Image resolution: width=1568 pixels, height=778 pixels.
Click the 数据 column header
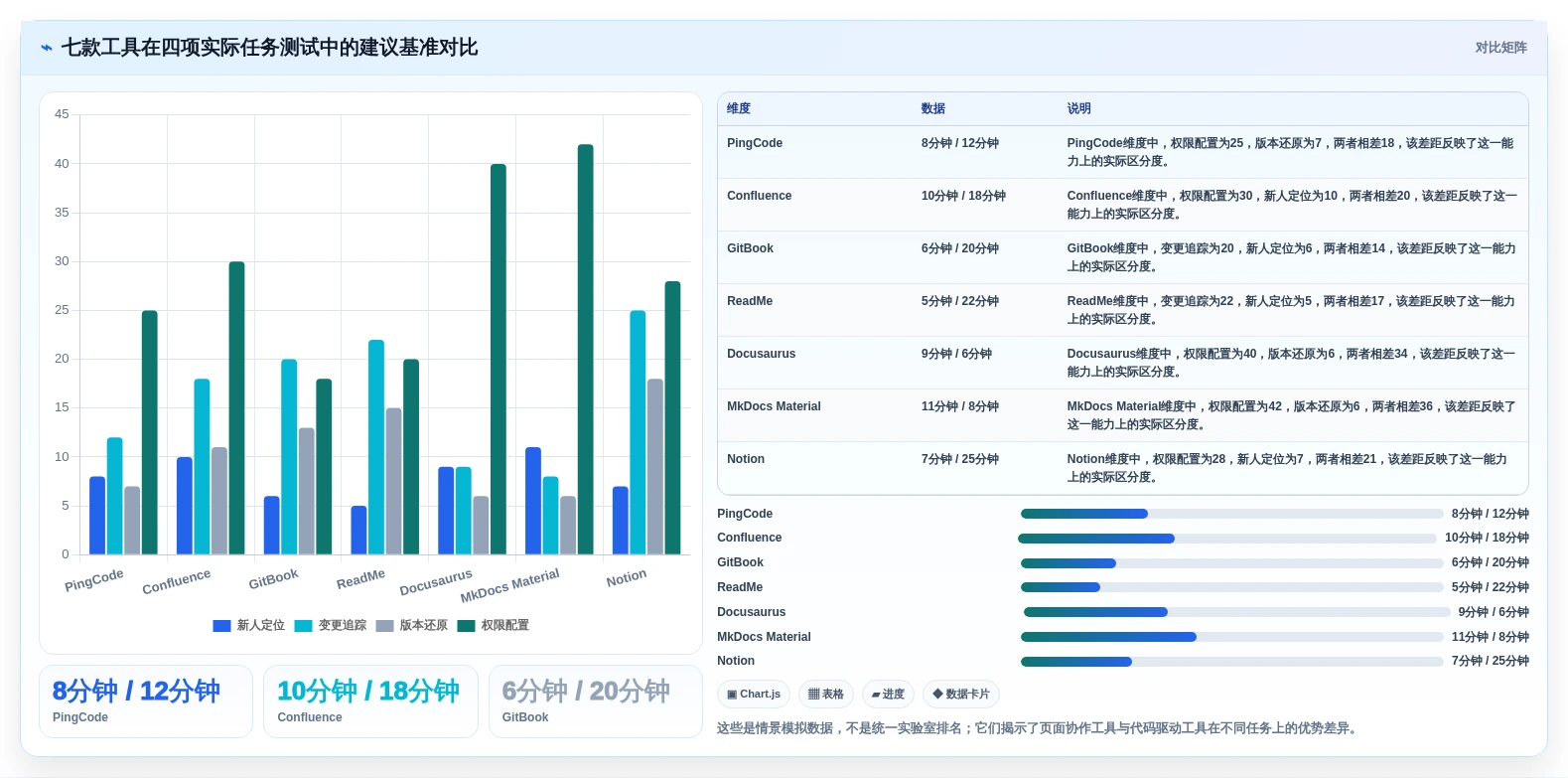pyautogui.click(x=933, y=109)
